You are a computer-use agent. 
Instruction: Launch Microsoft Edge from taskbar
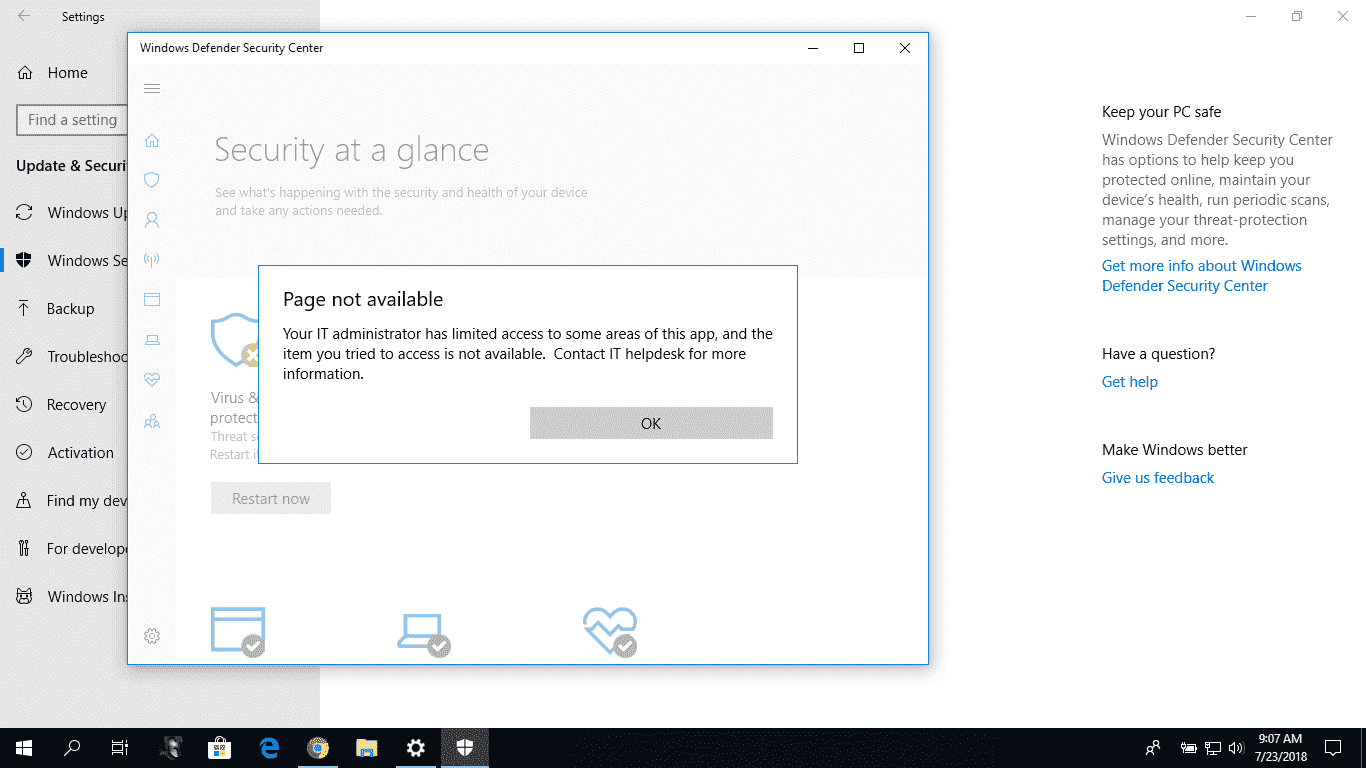tap(269, 748)
